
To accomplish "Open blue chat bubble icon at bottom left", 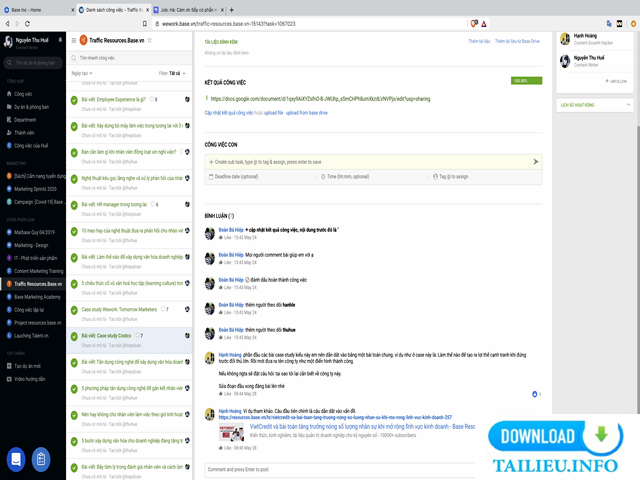I will (16, 459).
